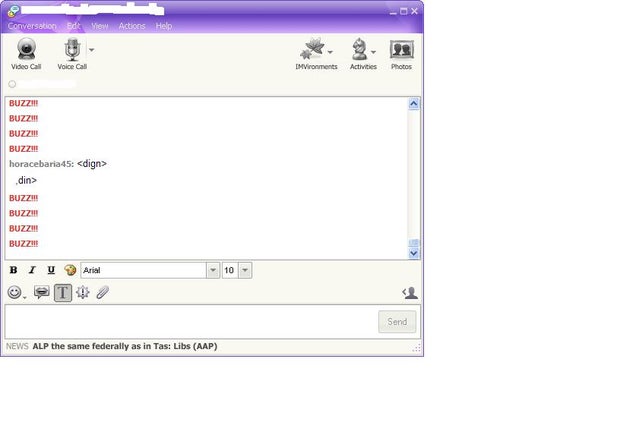Click the window resize grip corner
Screen dimensions: 620x444
(416, 348)
